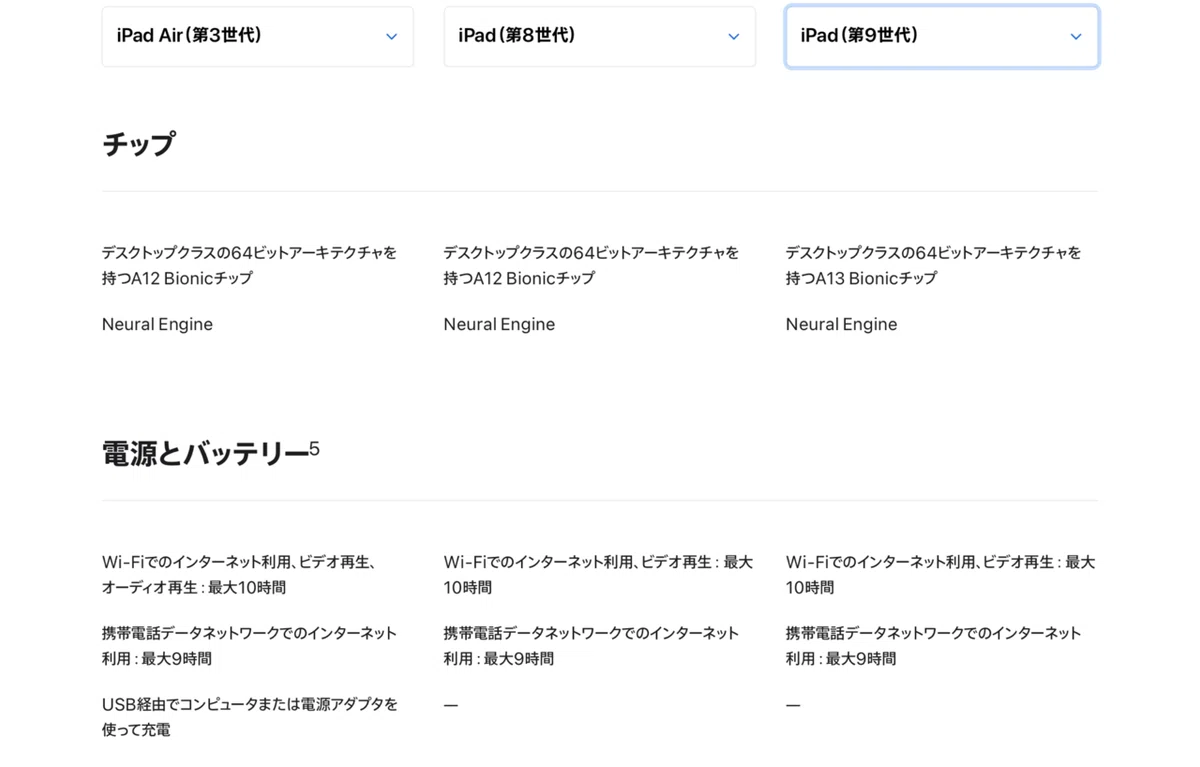
Task: Open the focused iPad(第9世代) model dropdown
Action: (942, 37)
